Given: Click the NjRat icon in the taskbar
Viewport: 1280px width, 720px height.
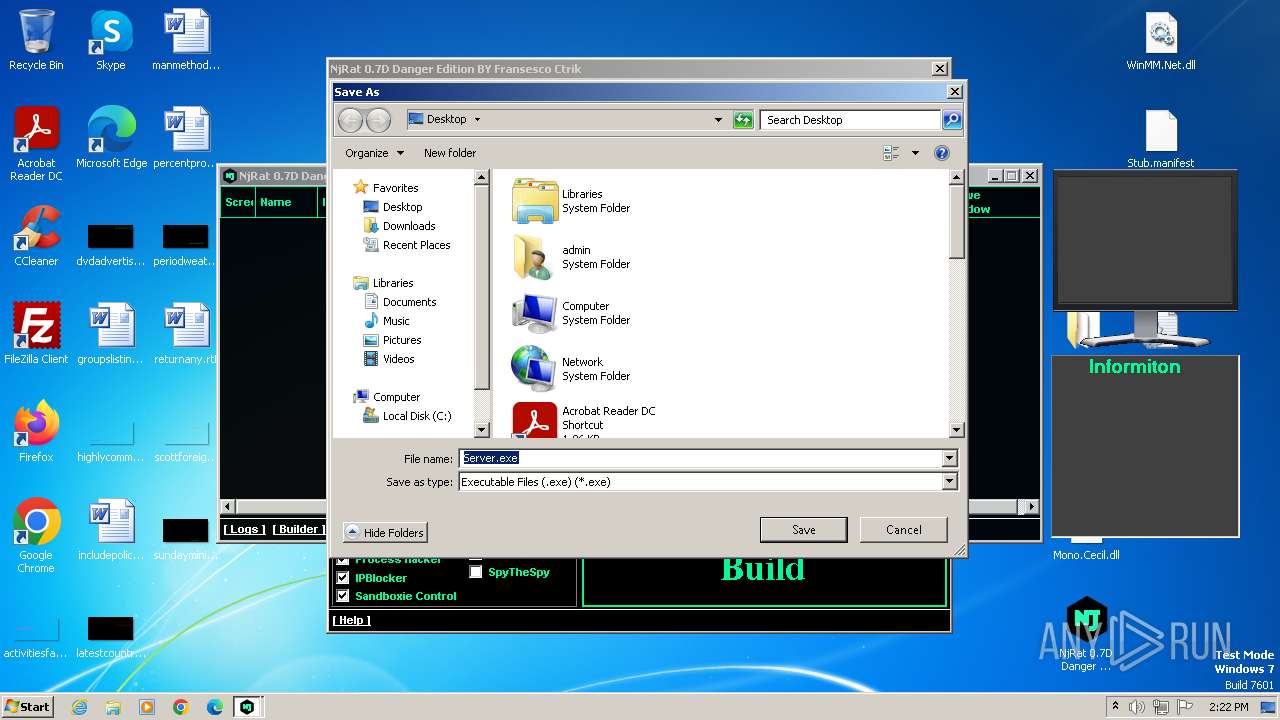Looking at the screenshot, I should [246, 707].
